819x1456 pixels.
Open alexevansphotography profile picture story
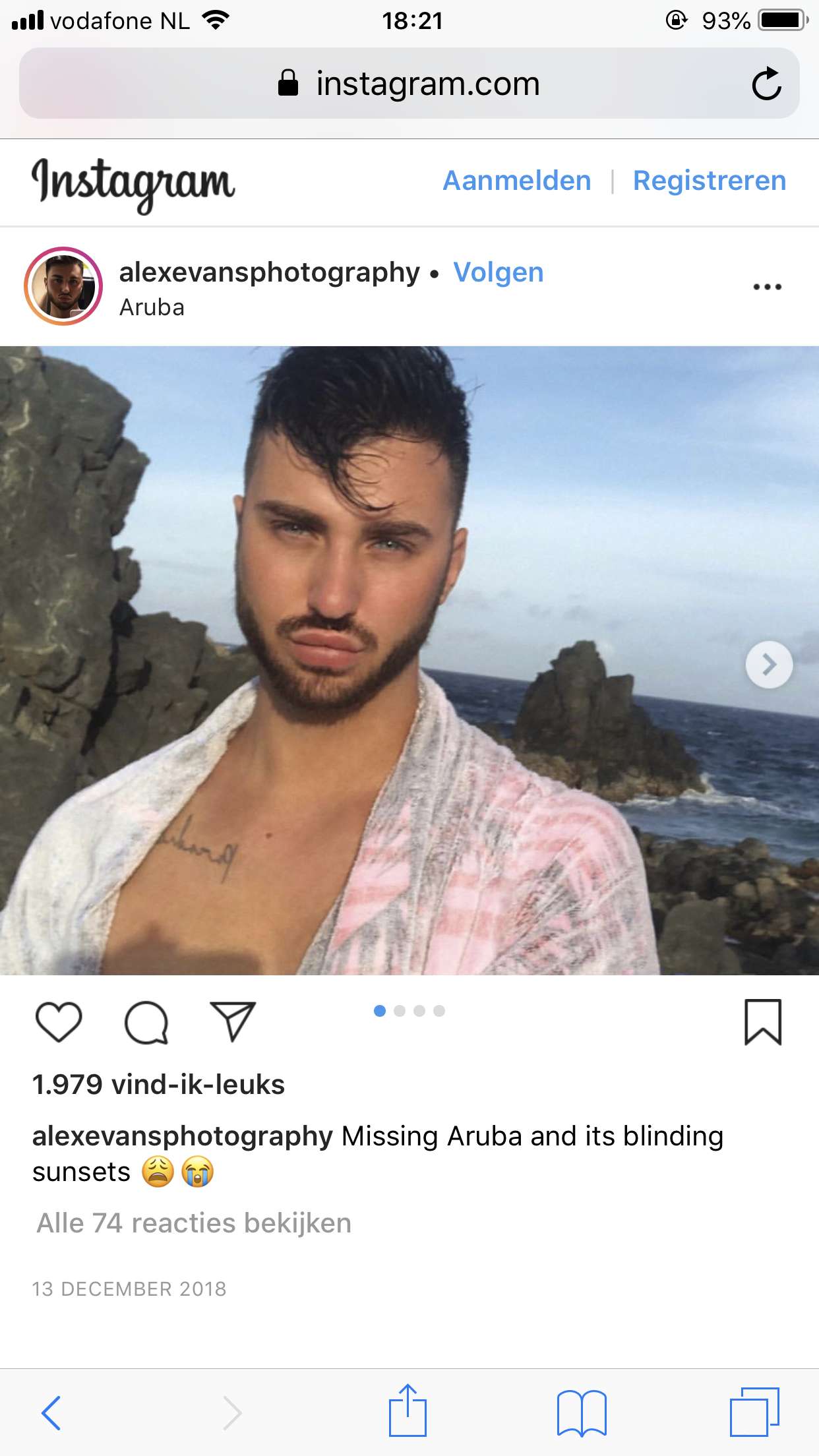pyautogui.click(x=63, y=286)
